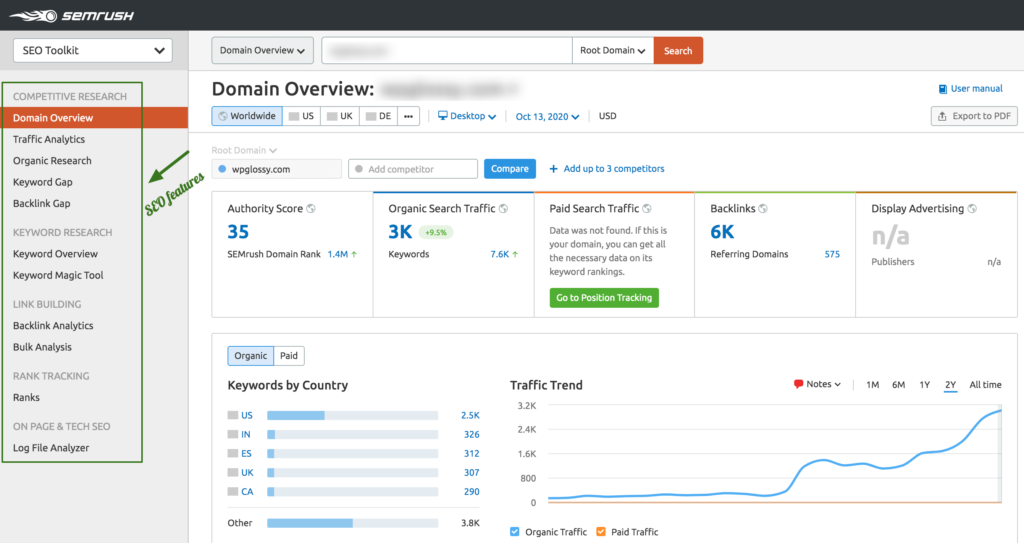Click globe icon next to Display Advertising
The width and height of the screenshot is (1024, 543).
972,208
